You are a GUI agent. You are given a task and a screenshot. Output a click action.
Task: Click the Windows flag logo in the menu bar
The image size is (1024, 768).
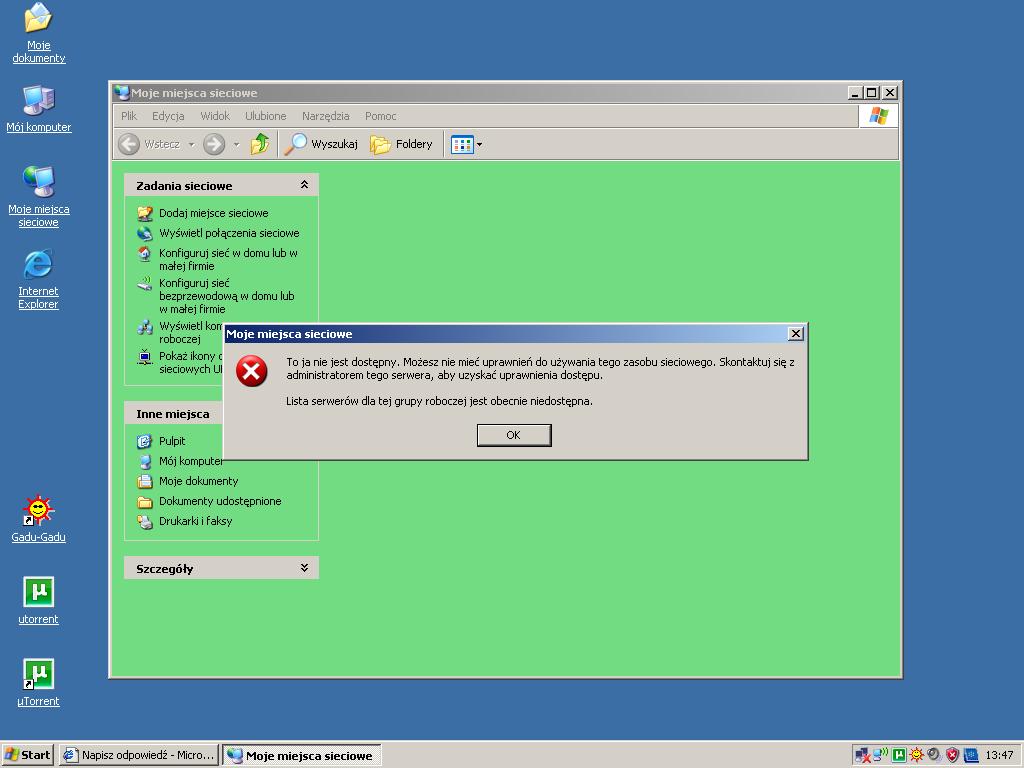(878, 116)
